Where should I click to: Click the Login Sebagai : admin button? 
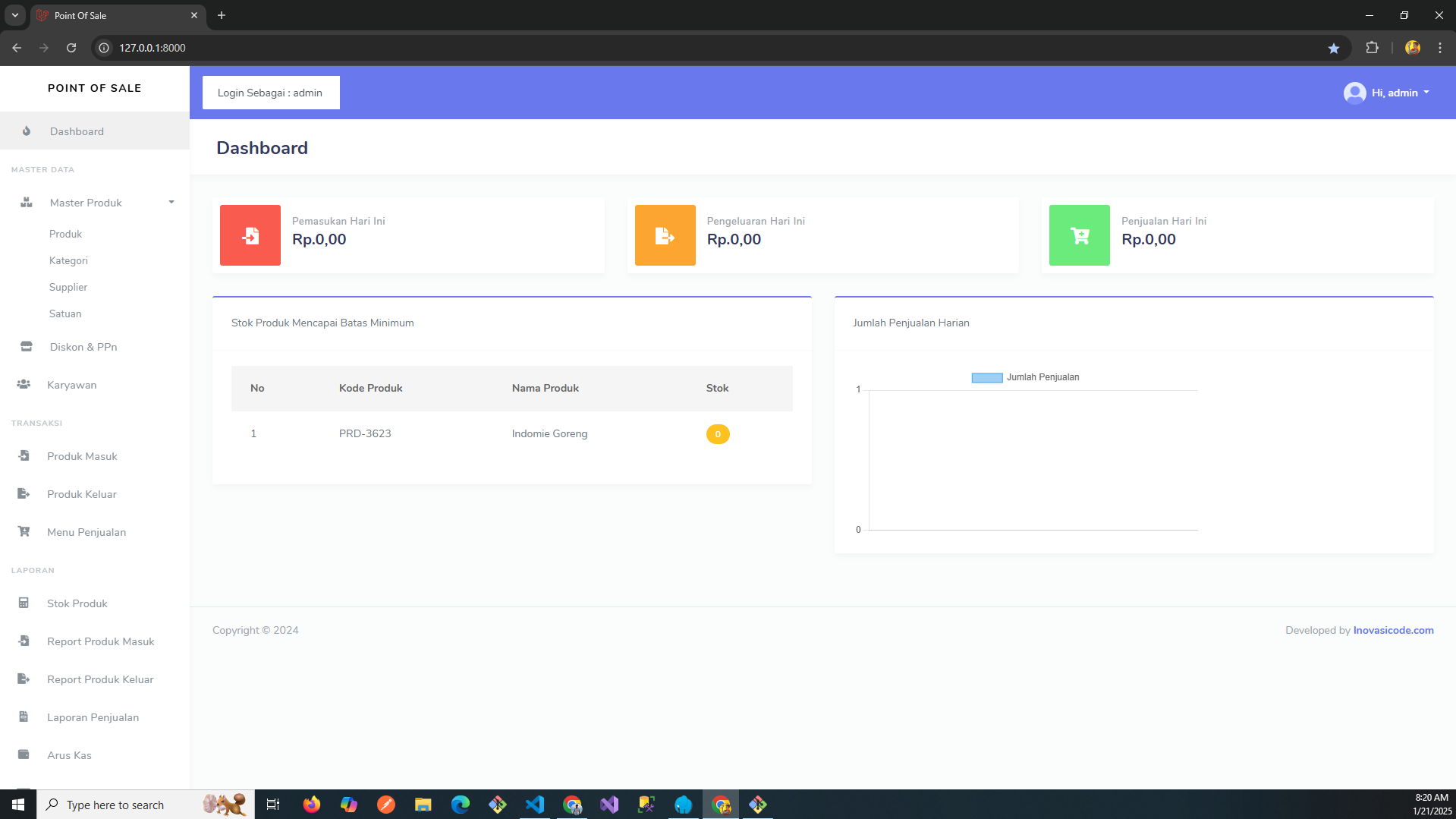point(270,93)
